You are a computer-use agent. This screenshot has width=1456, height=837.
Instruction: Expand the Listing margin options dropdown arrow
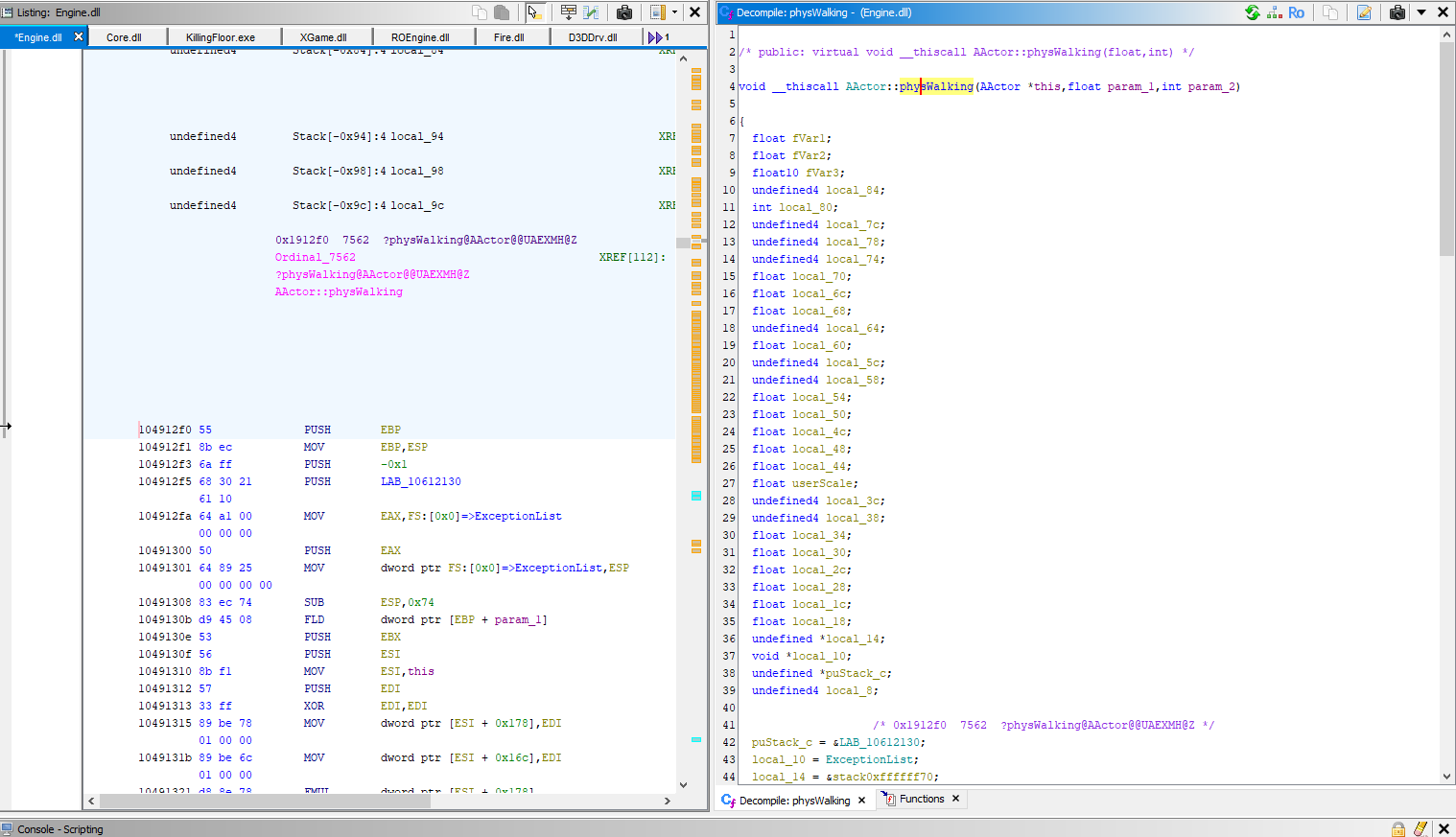coord(674,12)
